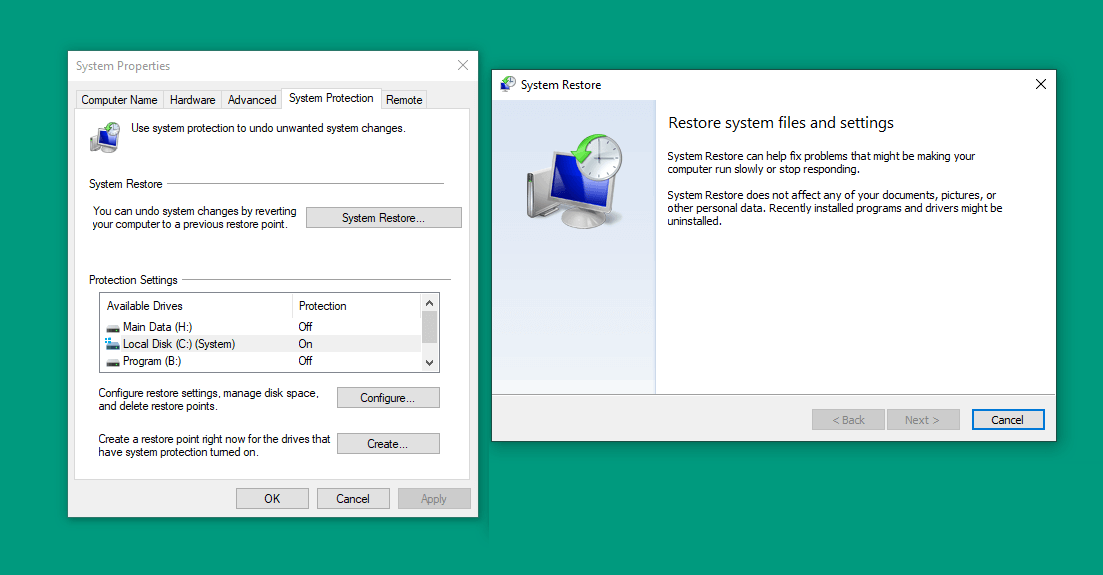Click the Off status for Main Data (H:)
Viewport: 1103px width, 575px height.
click(305, 327)
